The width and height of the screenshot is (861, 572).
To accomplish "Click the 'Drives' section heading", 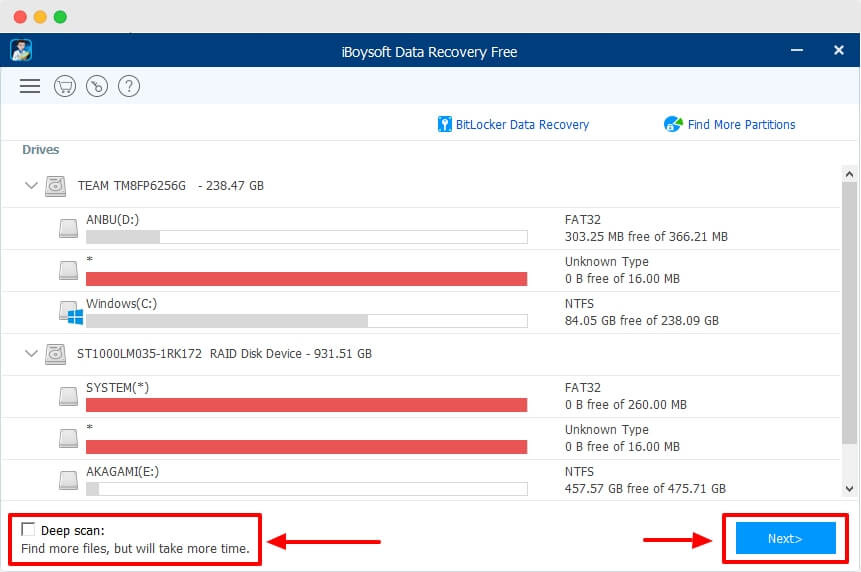I will (x=41, y=150).
